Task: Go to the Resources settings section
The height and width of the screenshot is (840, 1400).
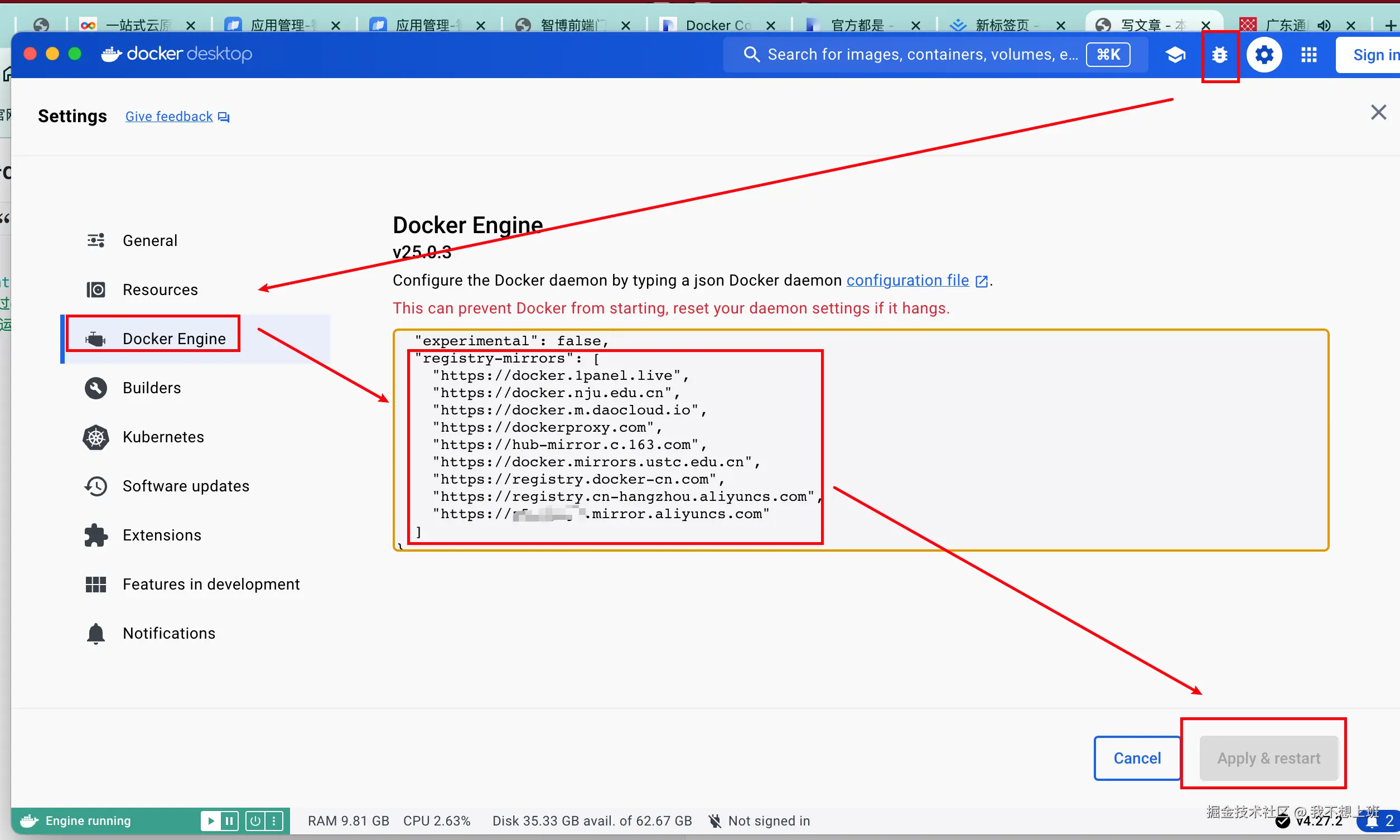Action: click(196, 290)
